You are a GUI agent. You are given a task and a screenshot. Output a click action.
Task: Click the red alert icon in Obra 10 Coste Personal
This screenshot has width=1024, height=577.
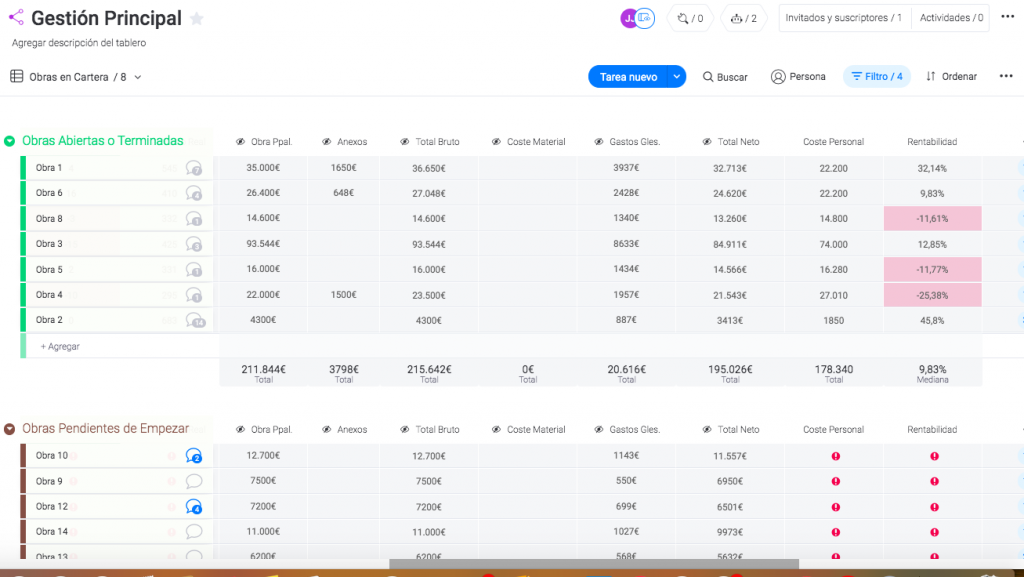coord(835,456)
